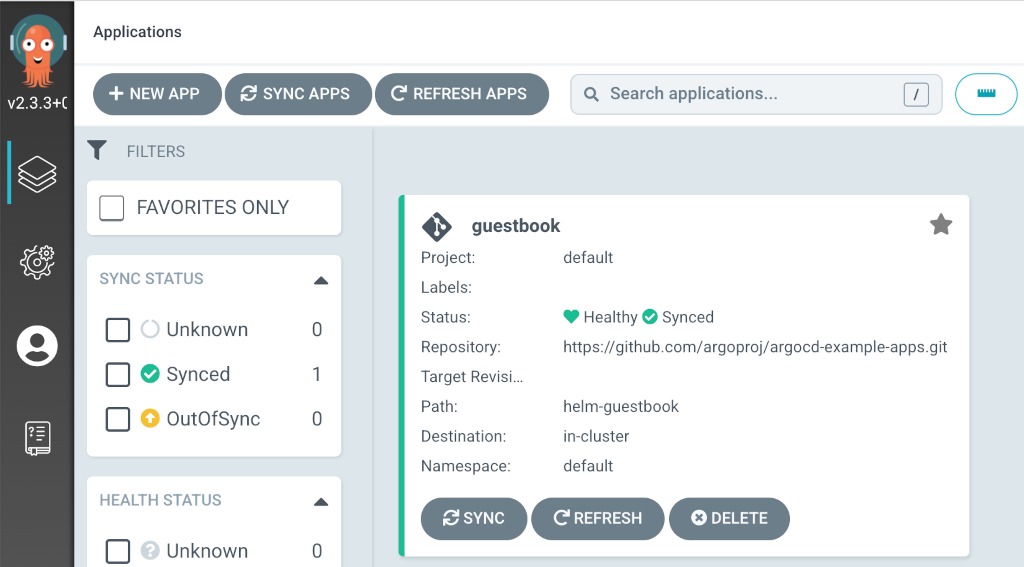Delete the guestbook application
Screen dimensions: 1024x567
click(729, 519)
